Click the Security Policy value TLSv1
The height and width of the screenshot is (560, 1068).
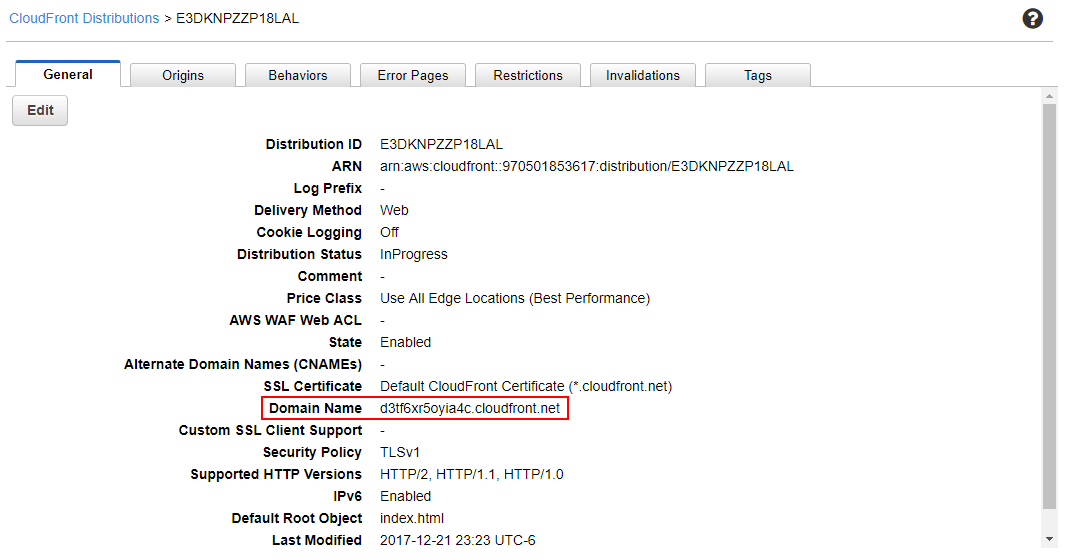[x=400, y=452]
